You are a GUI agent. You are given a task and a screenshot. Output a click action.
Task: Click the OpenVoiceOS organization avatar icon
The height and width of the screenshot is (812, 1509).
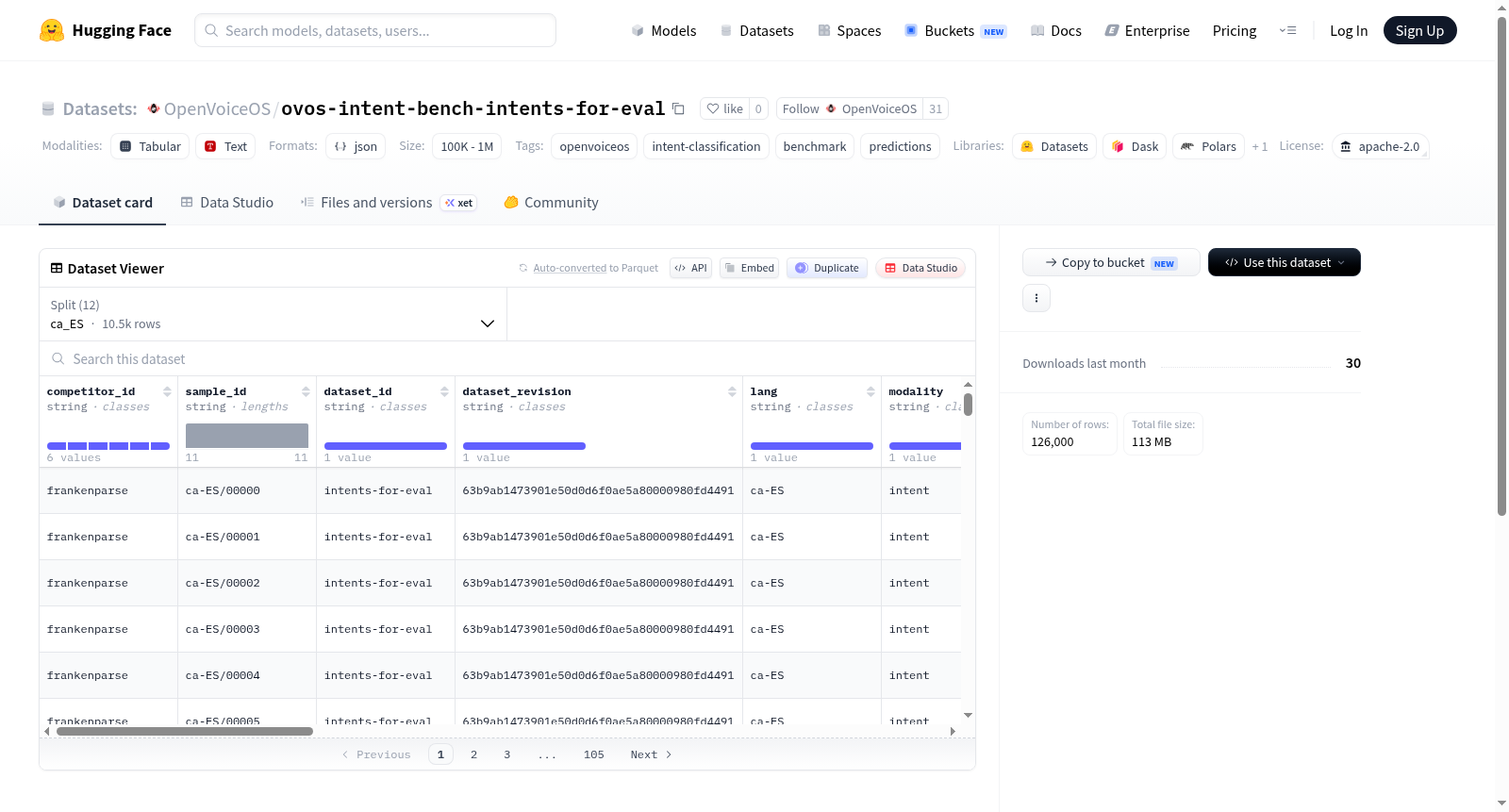(x=154, y=108)
